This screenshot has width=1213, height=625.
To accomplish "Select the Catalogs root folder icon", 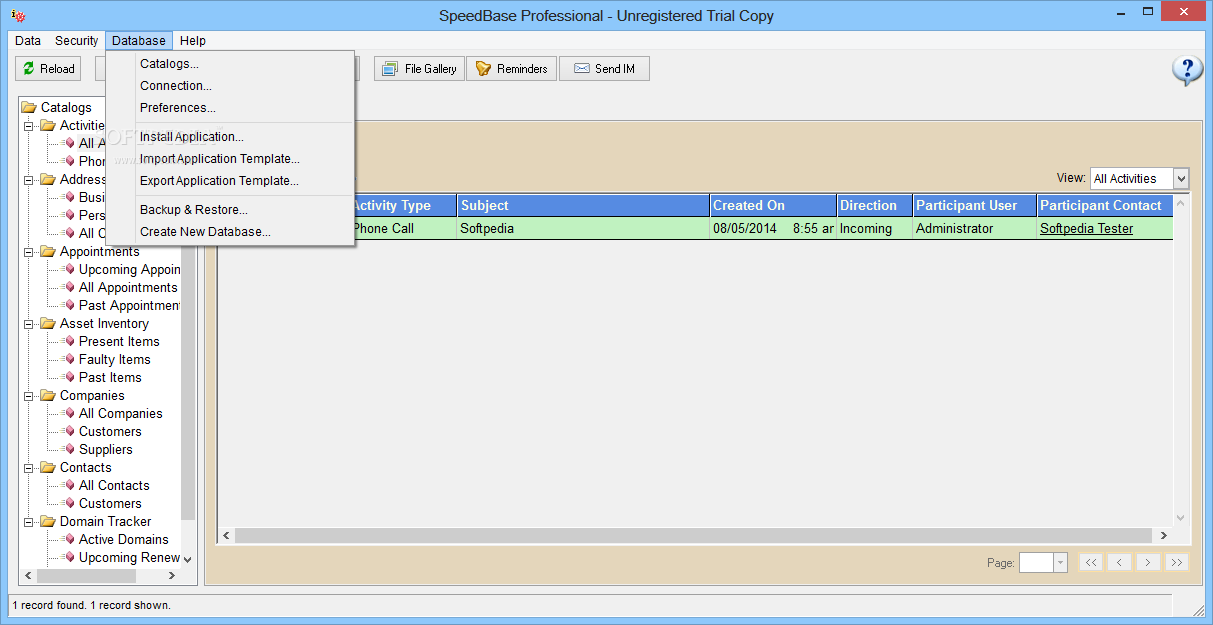I will pyautogui.click(x=29, y=107).
